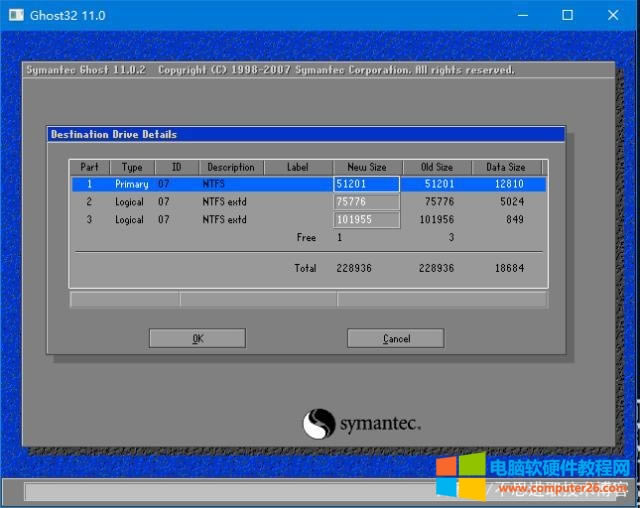Select the Primary partition row type
The height and width of the screenshot is (508, 640).
pos(131,184)
